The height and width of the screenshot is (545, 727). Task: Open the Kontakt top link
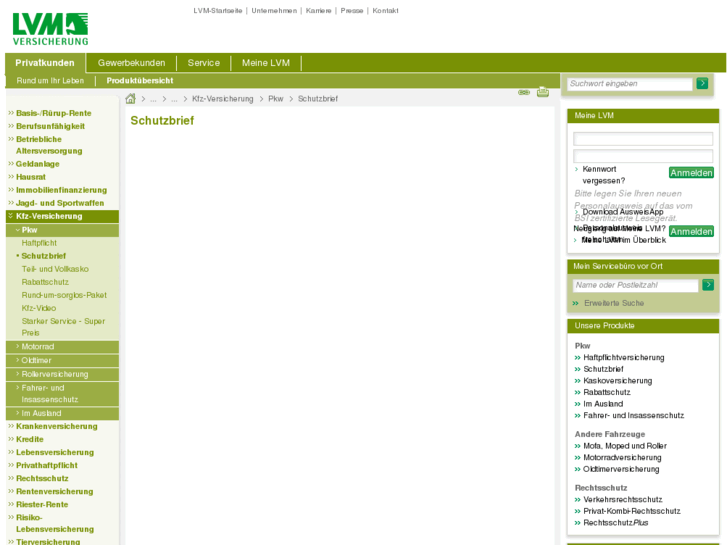click(385, 11)
